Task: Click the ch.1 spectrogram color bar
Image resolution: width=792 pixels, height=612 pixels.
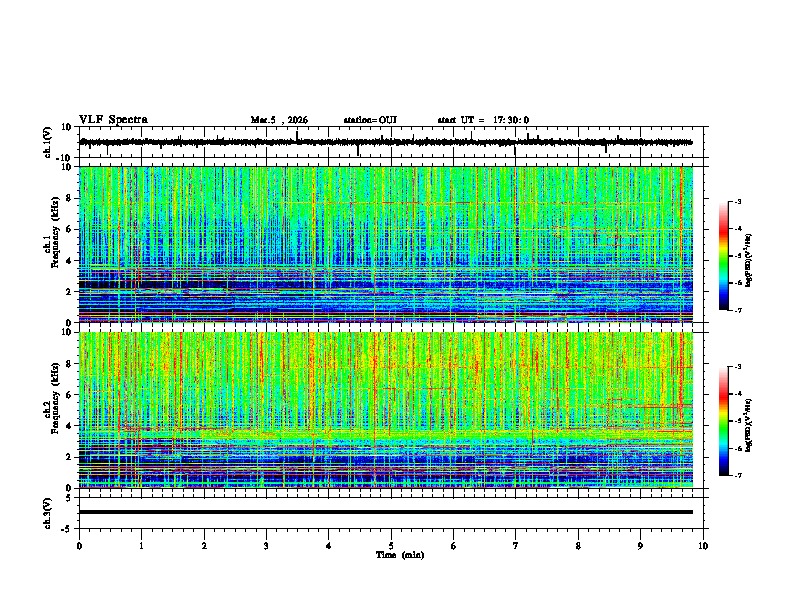Action: [x=723, y=256]
